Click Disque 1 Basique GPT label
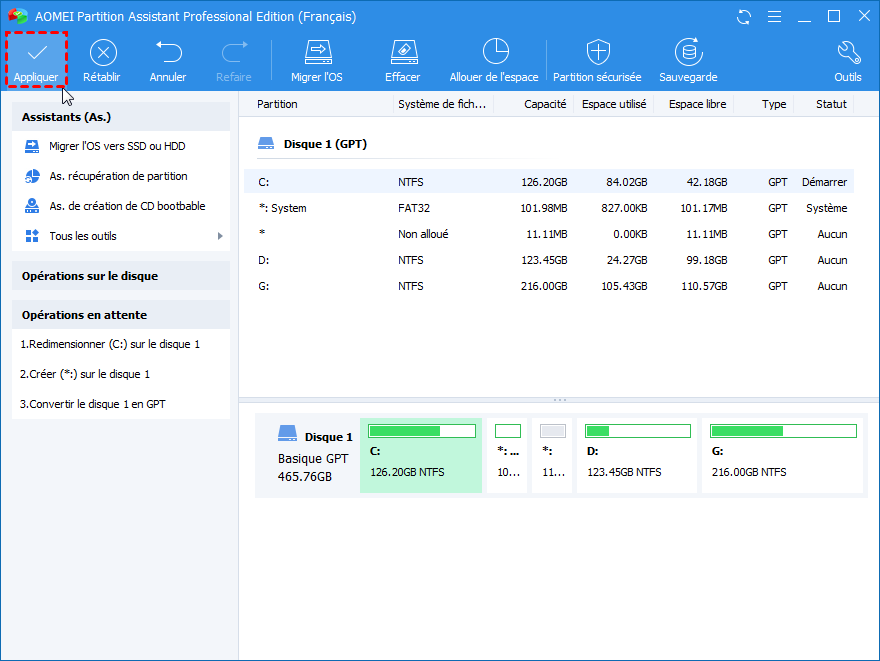Viewport: 880px width, 661px height. point(314,456)
